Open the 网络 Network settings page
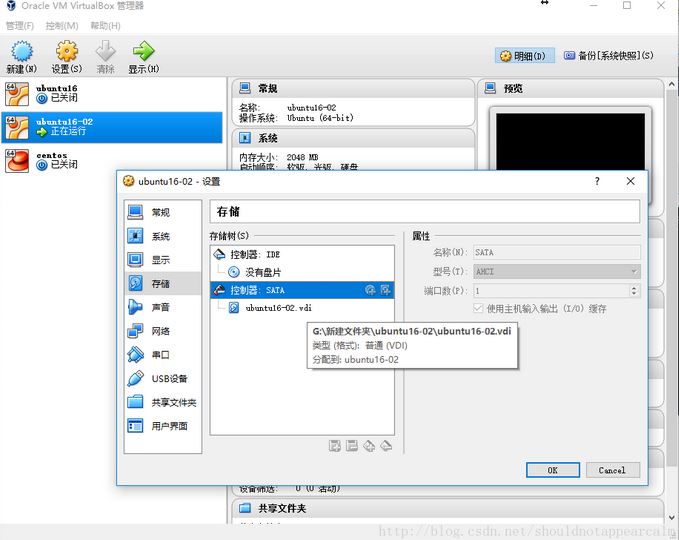This screenshot has width=679, height=540. [163, 331]
